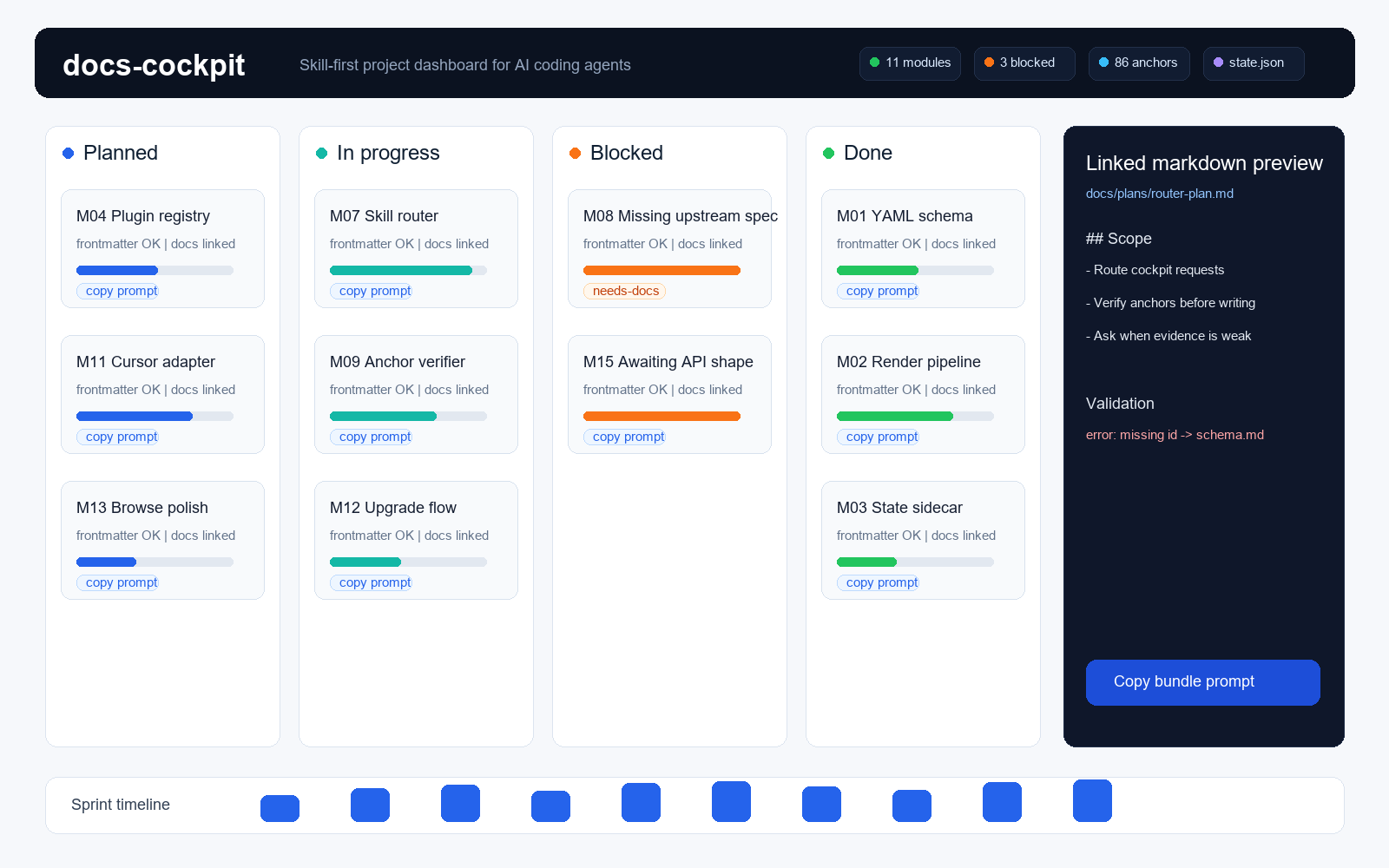Click '- Ask when evidence is weak' line

click(1168, 336)
